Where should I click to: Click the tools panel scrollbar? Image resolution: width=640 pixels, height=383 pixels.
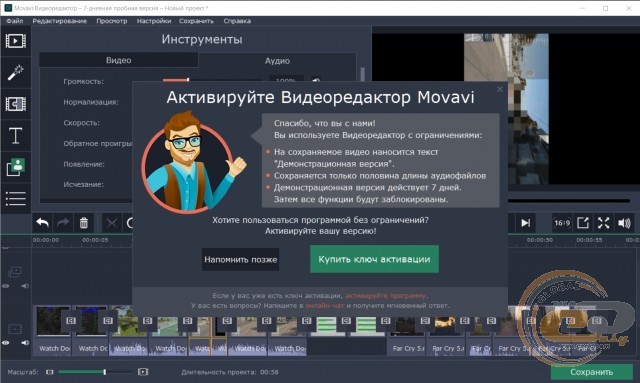click(x=362, y=73)
